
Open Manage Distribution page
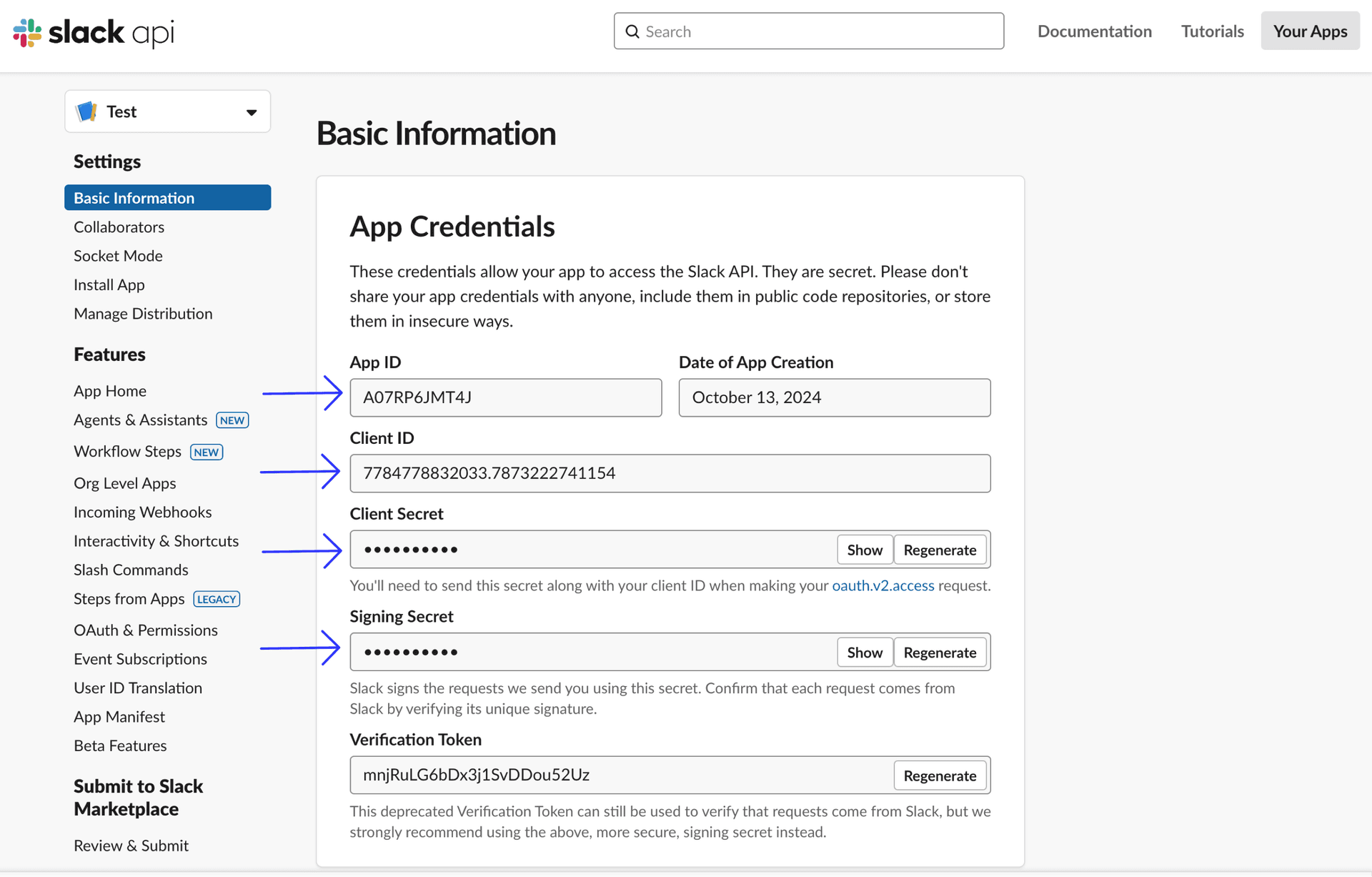tap(143, 314)
